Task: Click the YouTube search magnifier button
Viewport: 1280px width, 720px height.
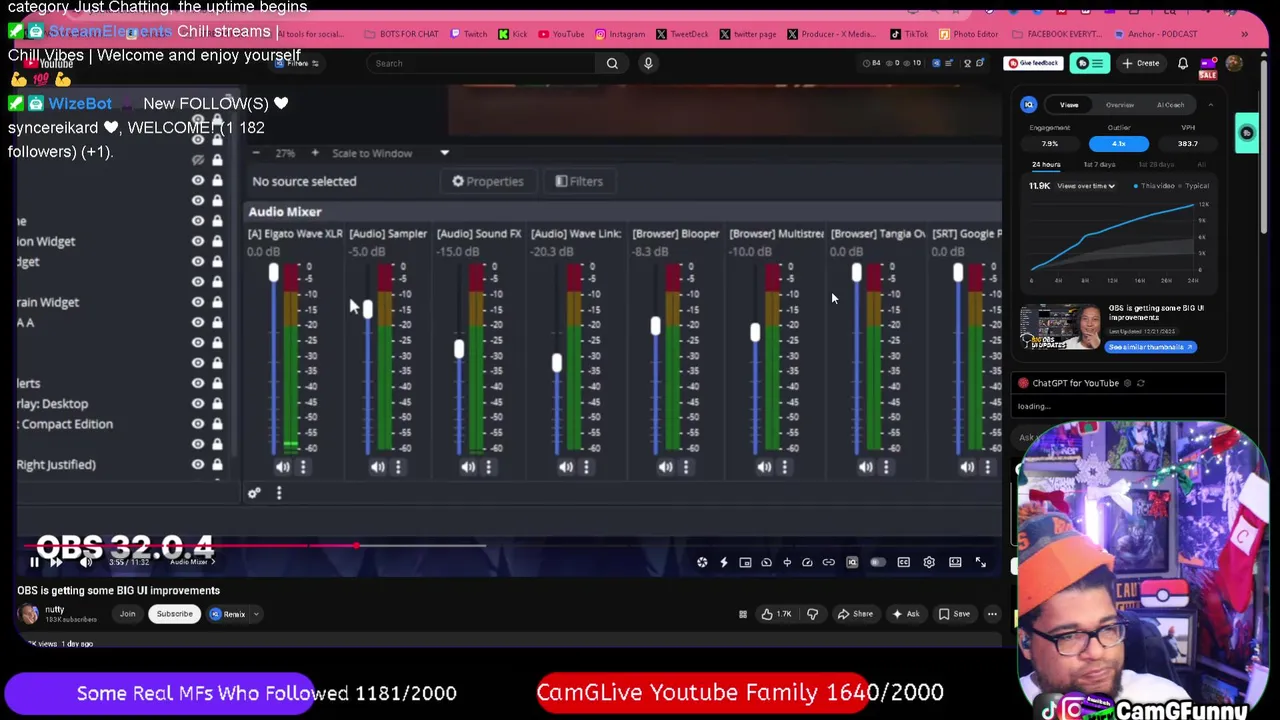Action: [612, 63]
